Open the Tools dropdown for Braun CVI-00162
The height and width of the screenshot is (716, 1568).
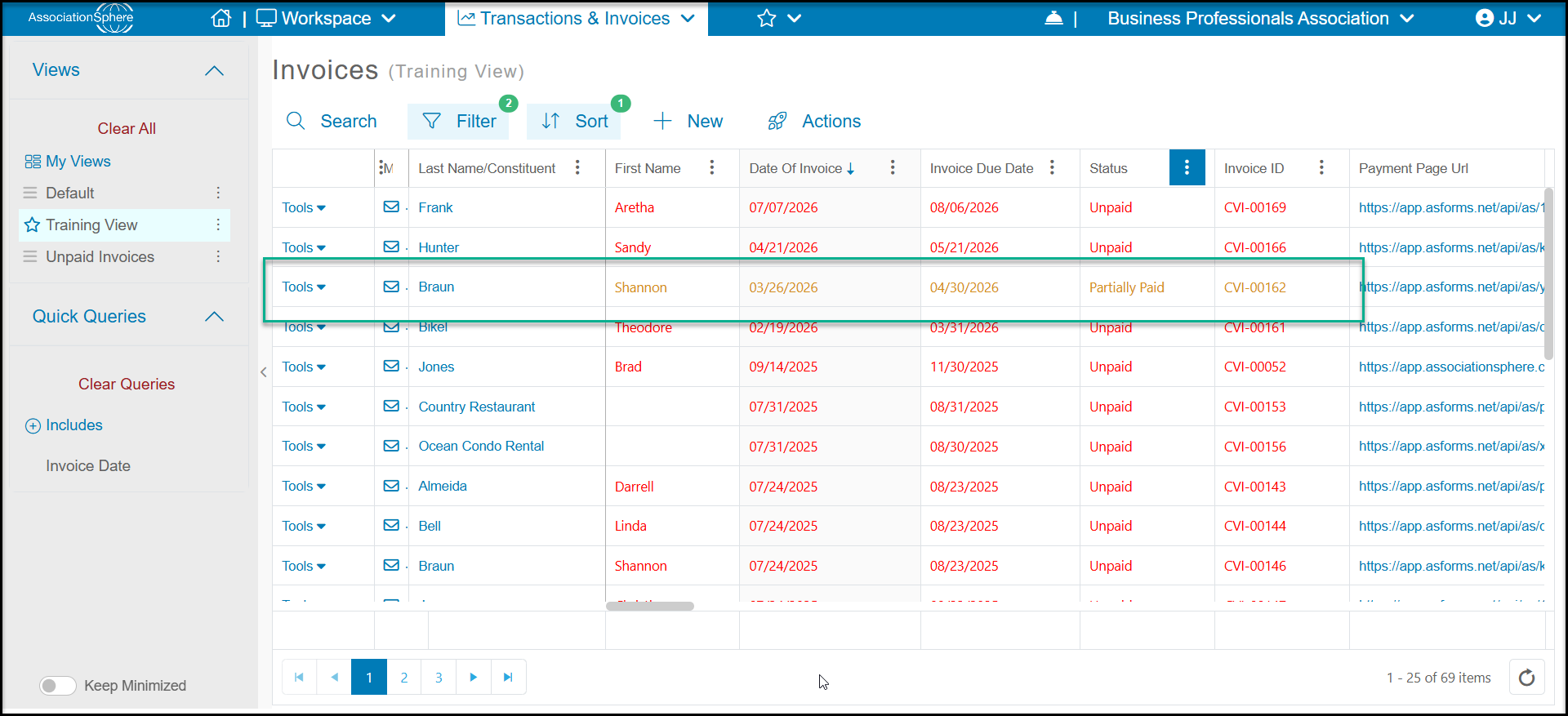304,287
